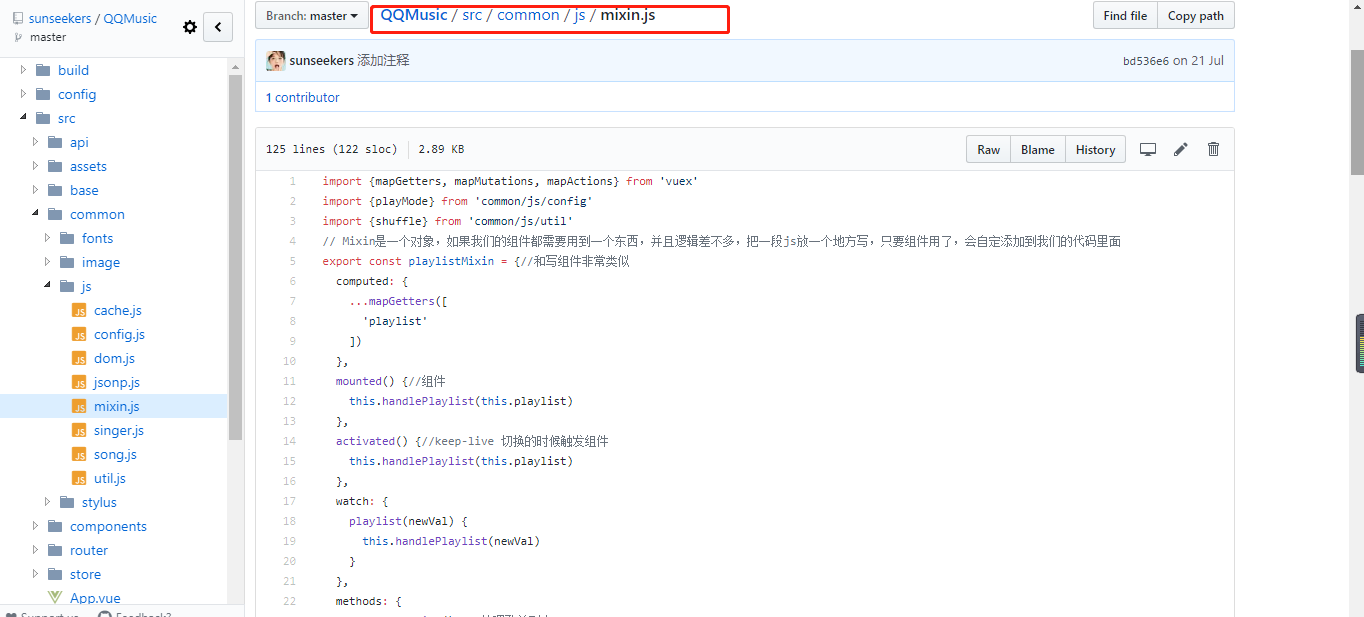Expand the router folder arrow

[x=36, y=550]
